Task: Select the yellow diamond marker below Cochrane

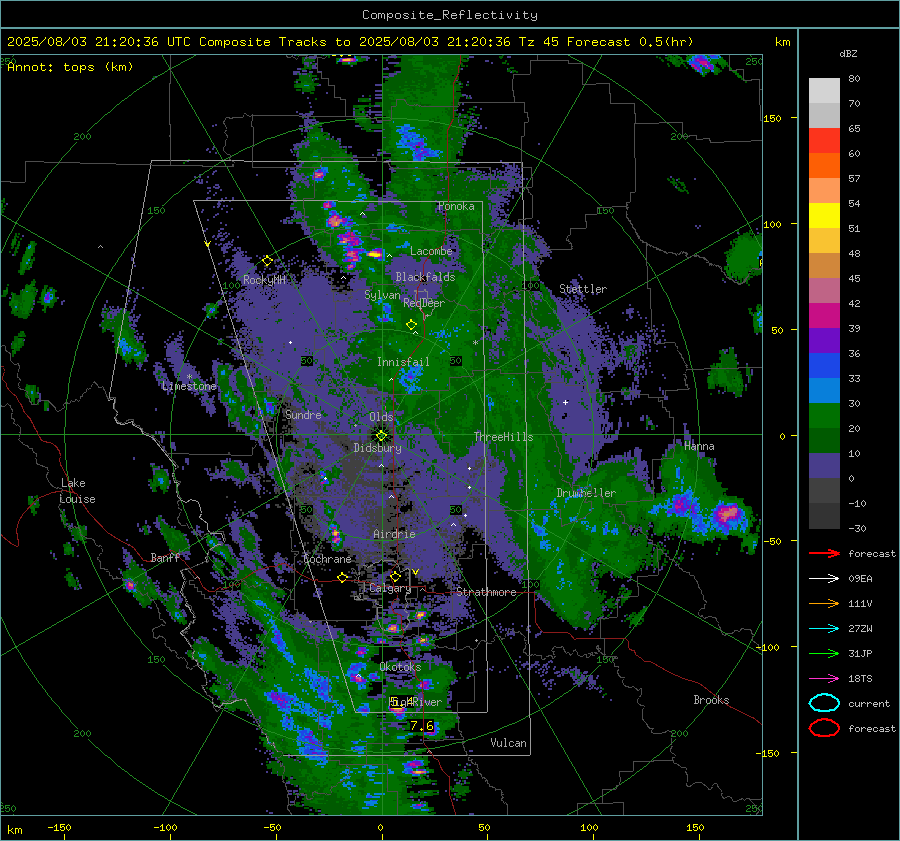Action: pos(343,578)
